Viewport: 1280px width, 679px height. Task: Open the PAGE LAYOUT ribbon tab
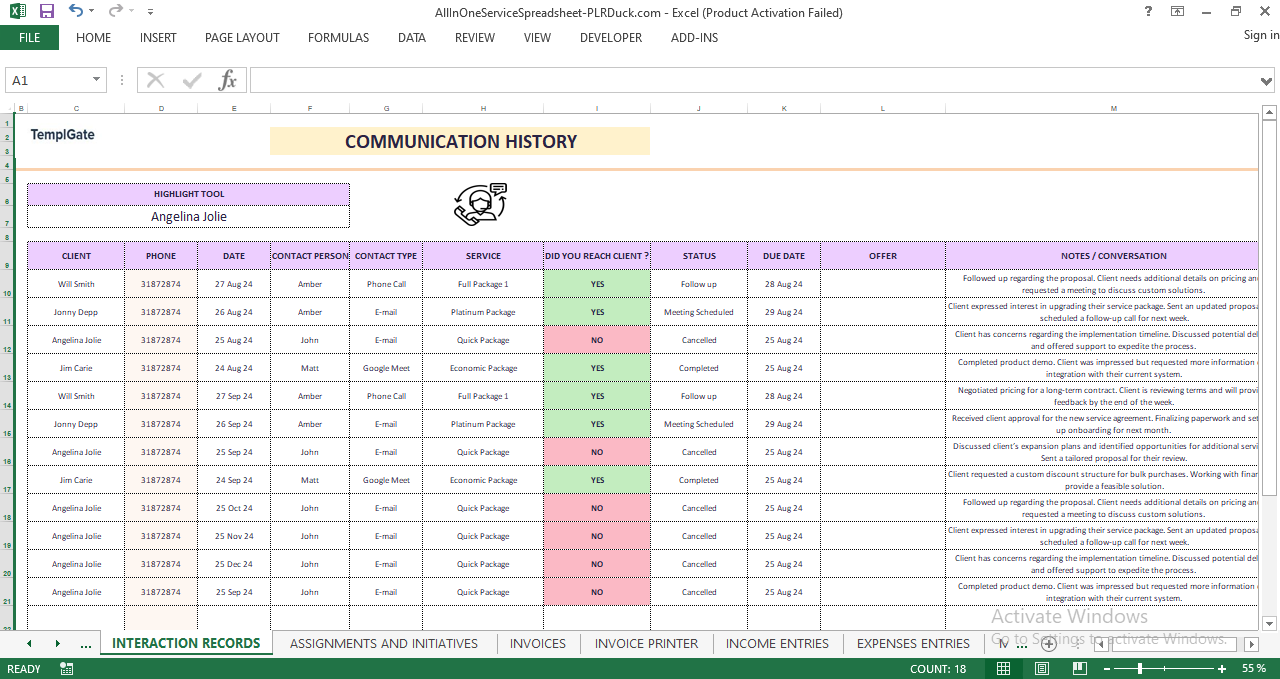click(x=242, y=38)
